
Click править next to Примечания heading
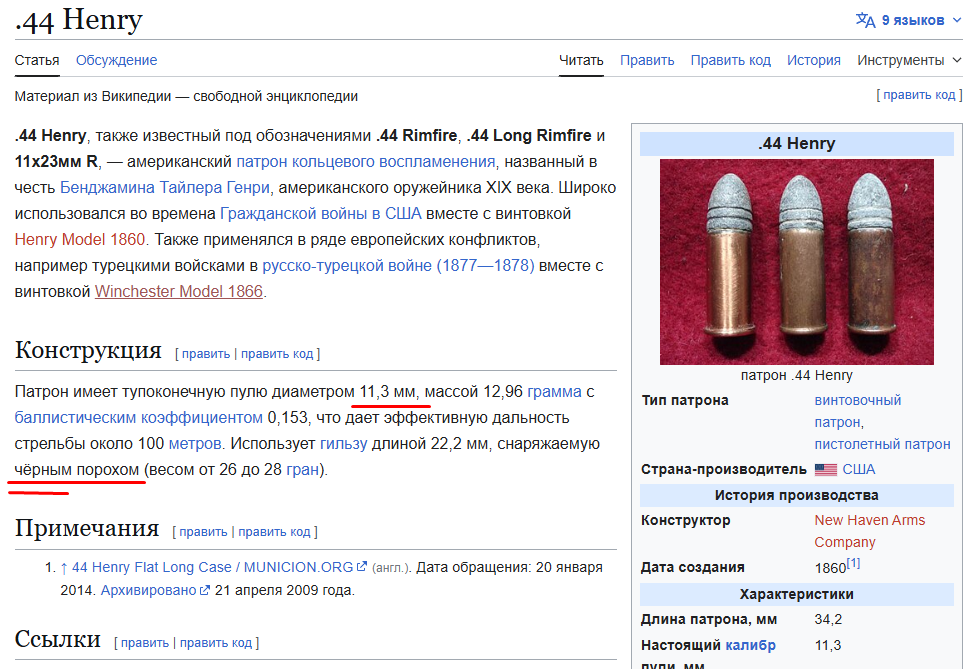click(203, 532)
